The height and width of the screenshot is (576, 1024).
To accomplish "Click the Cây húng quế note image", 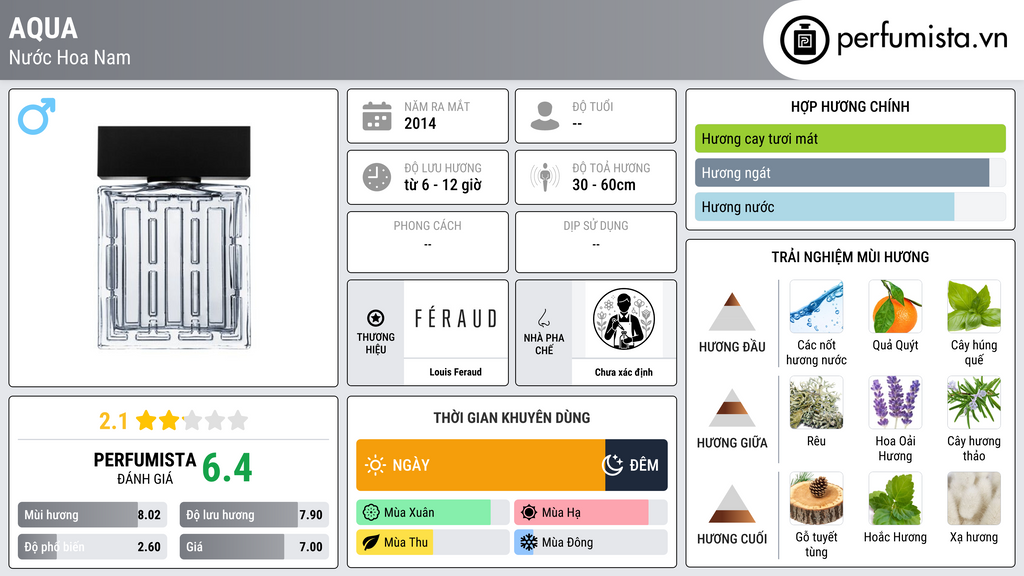I will [x=974, y=306].
